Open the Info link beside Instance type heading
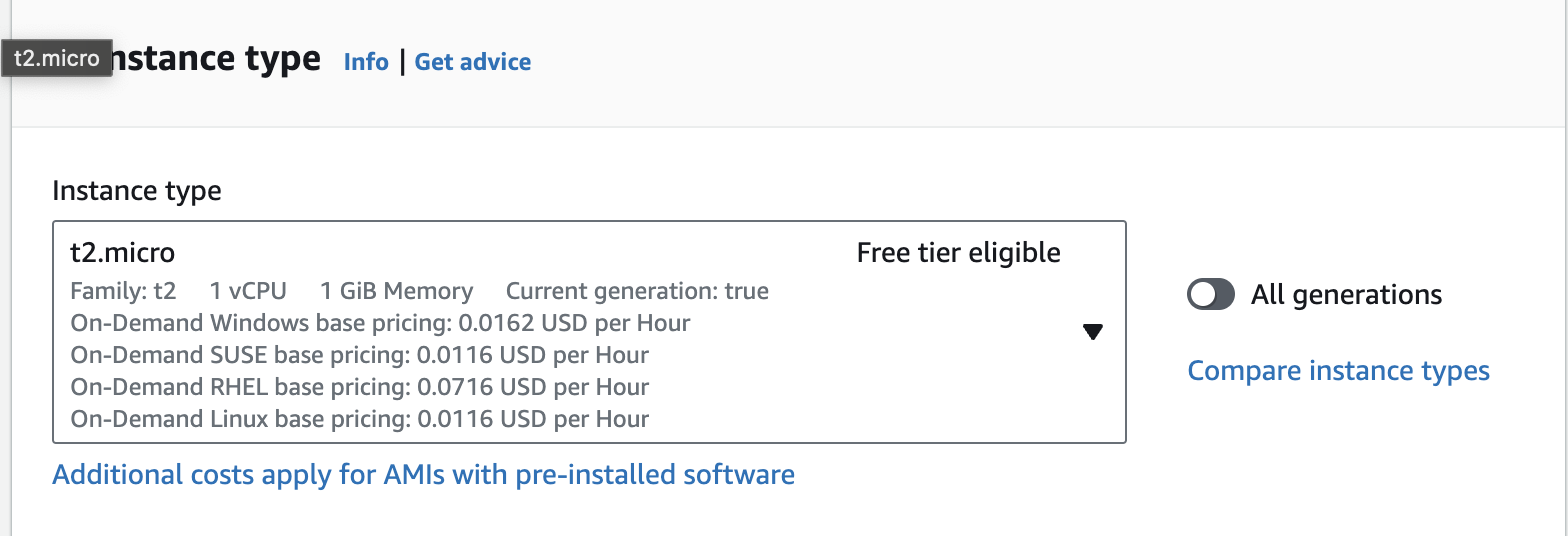The width and height of the screenshot is (1568, 536). (x=365, y=62)
